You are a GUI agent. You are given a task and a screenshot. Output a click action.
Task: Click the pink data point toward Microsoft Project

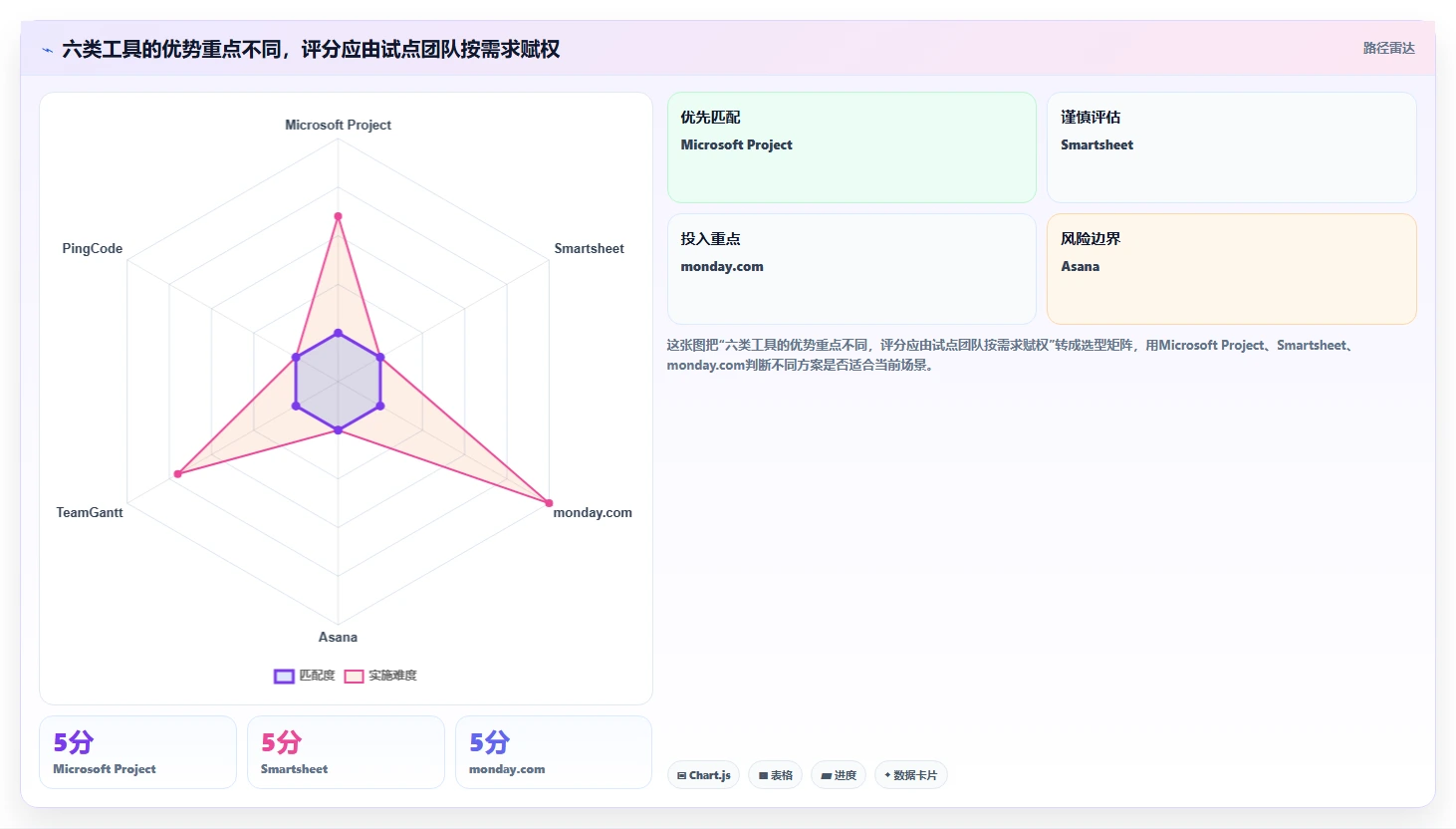[x=338, y=216]
